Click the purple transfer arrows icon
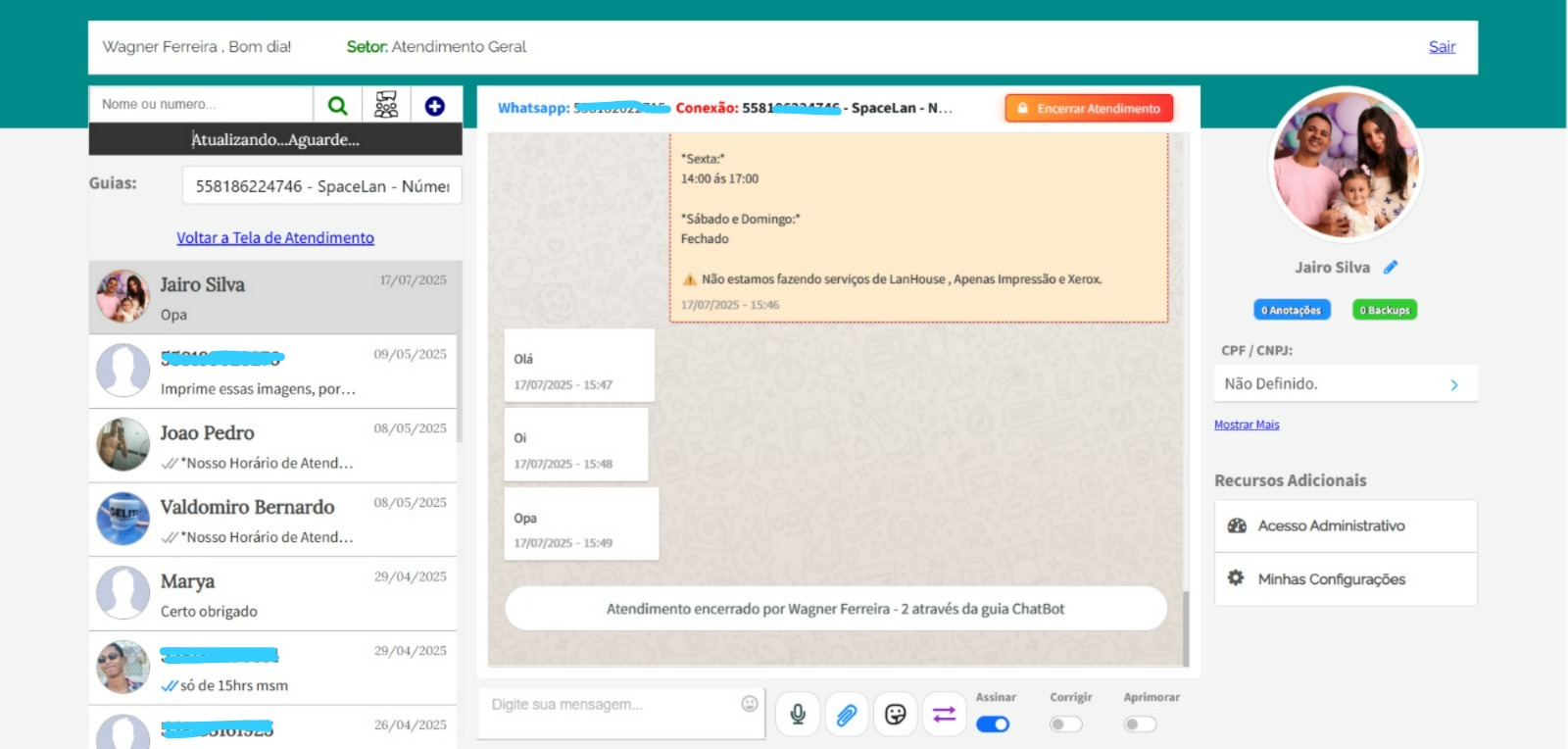The height and width of the screenshot is (749, 1568). (944, 715)
